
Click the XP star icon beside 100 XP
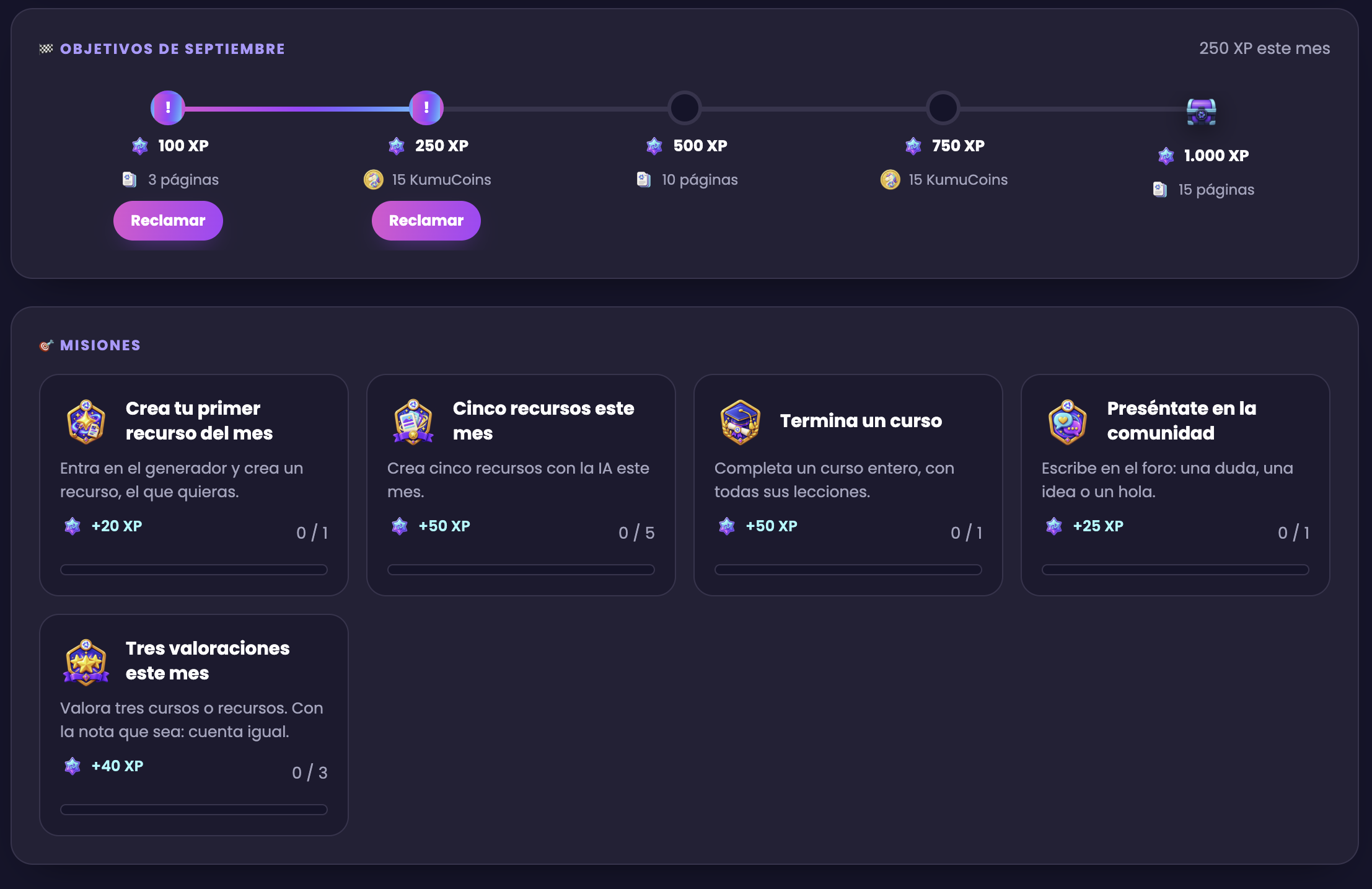click(x=140, y=146)
